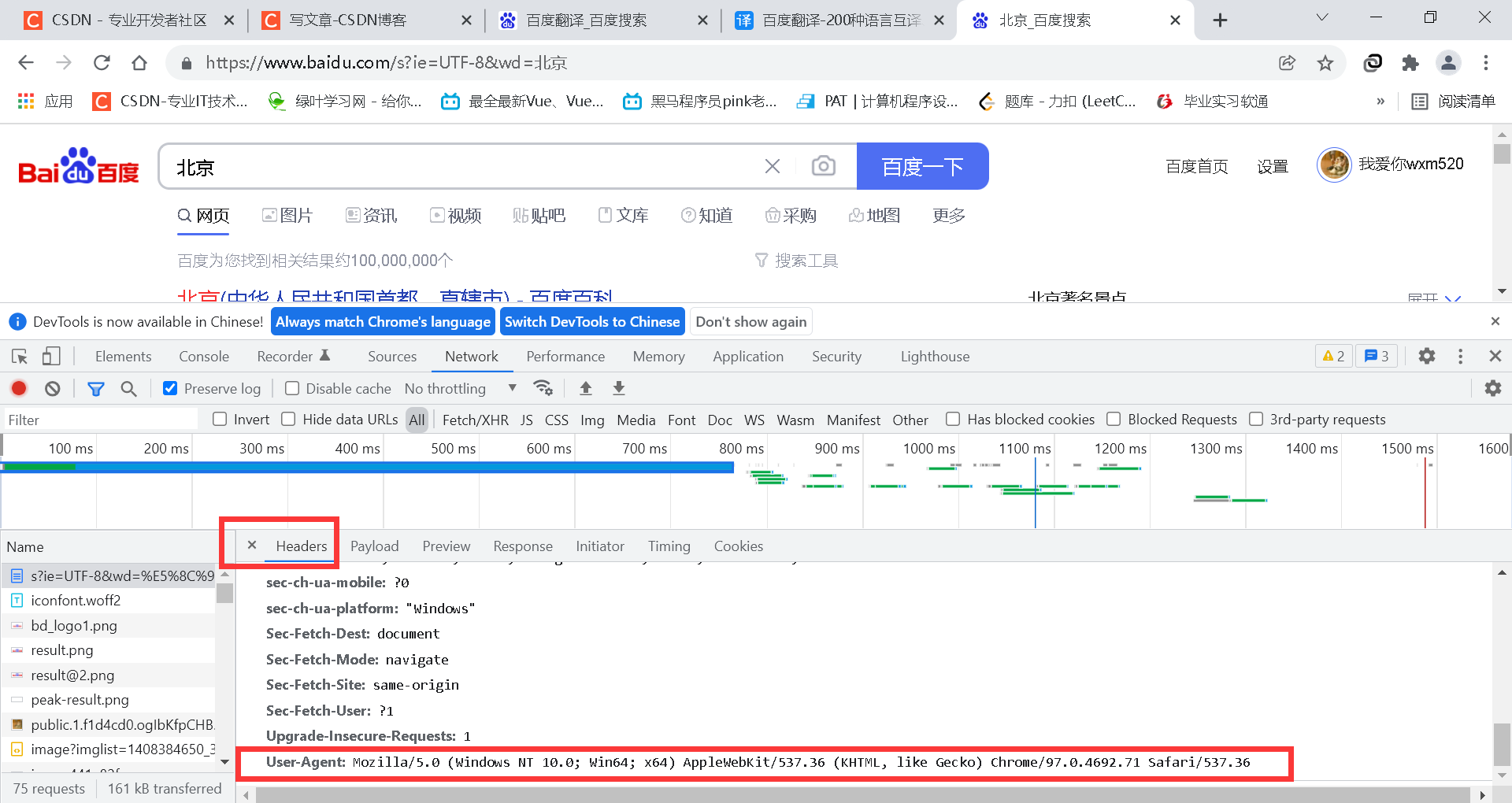Check the Invert filter checkbox

pos(220,419)
